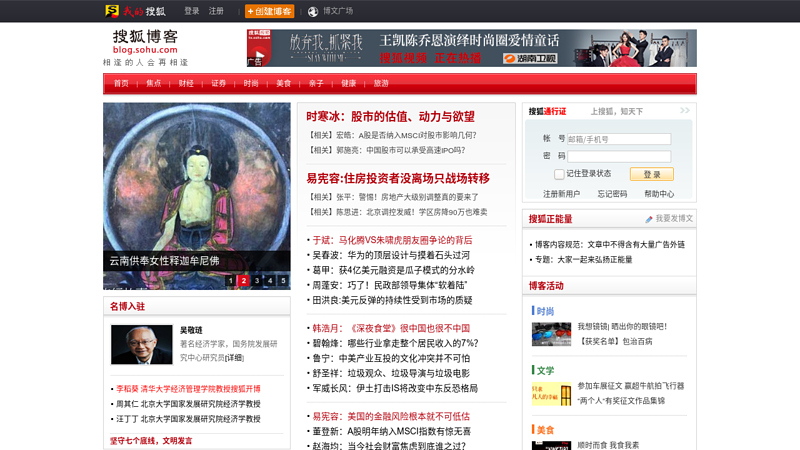
Task: Open the 帮助中心 link
Action: [x=659, y=194]
